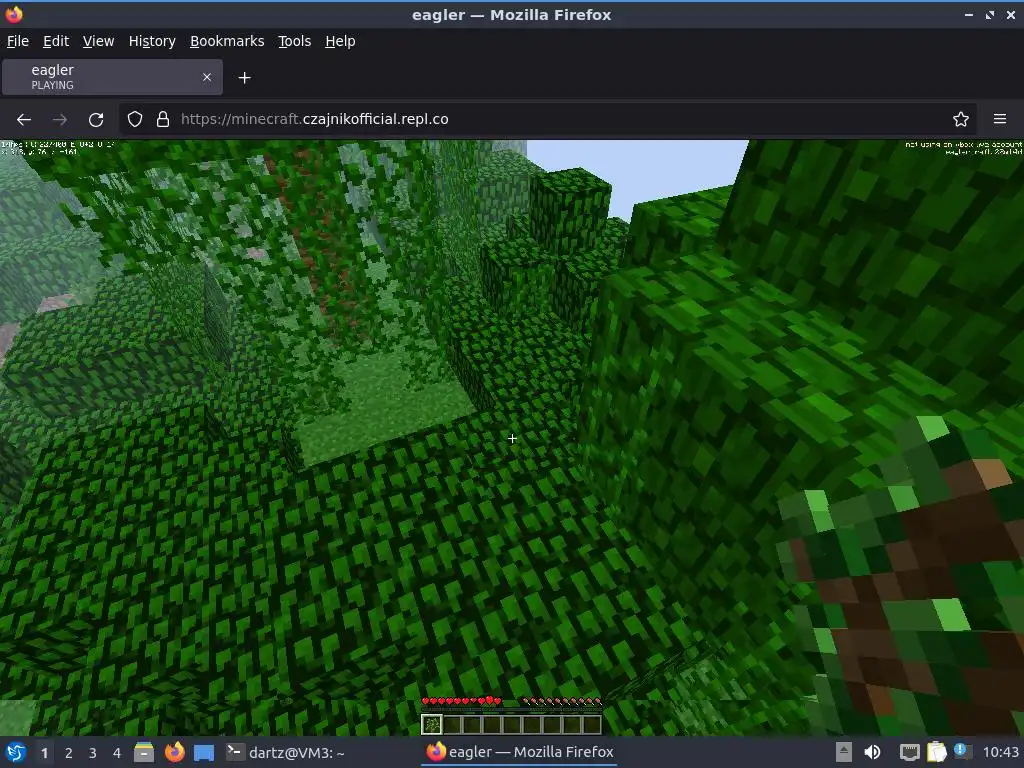This screenshot has height=768, width=1024.
Task: Open a new tab with plus button
Action: (244, 78)
